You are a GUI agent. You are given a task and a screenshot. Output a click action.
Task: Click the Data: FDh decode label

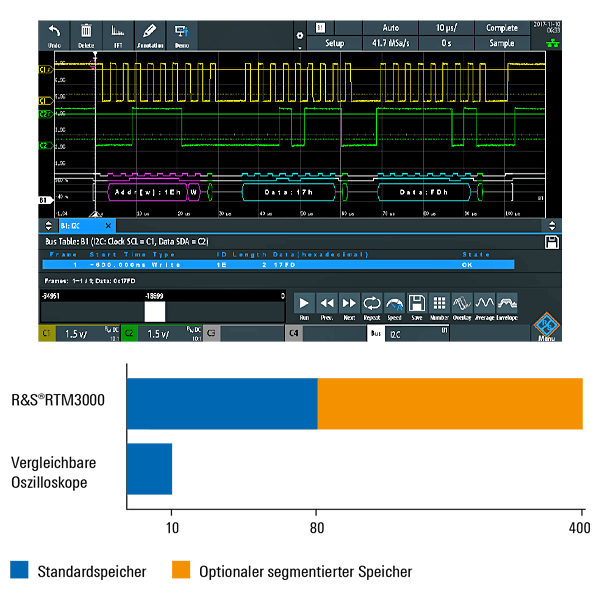coord(424,192)
